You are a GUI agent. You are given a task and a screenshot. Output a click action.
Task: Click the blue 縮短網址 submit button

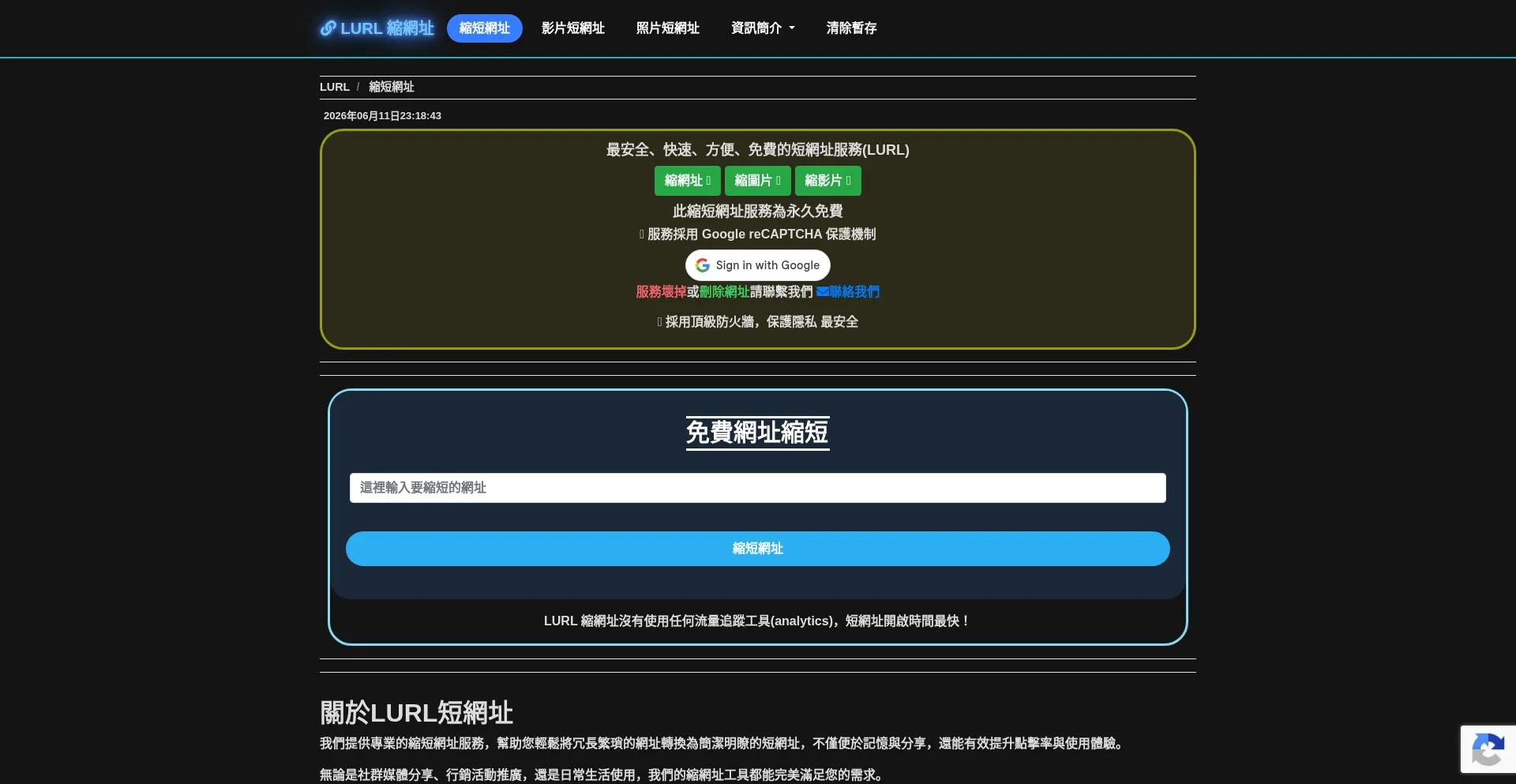758,549
